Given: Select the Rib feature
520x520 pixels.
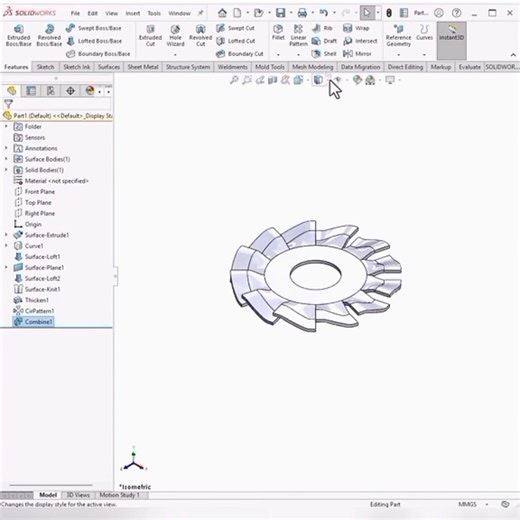Looking at the screenshot, I should coord(322,28).
